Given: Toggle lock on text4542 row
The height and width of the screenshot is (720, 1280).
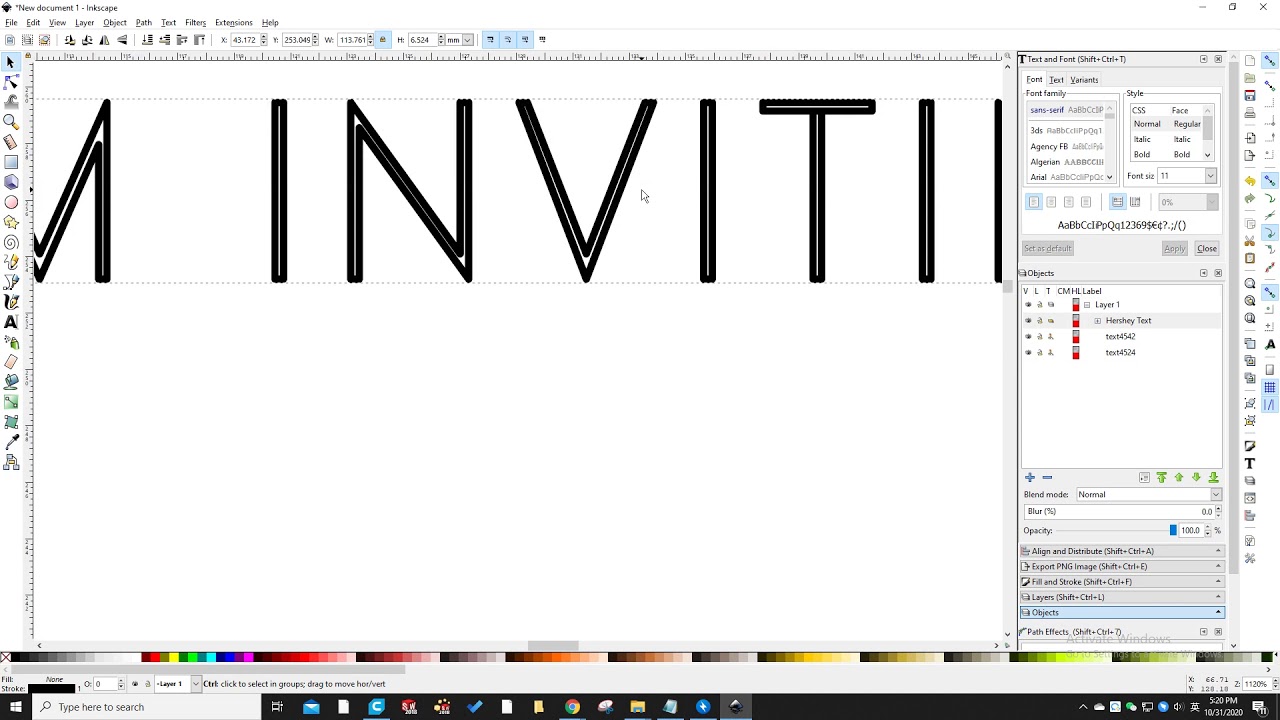Looking at the screenshot, I should pos(1039,337).
